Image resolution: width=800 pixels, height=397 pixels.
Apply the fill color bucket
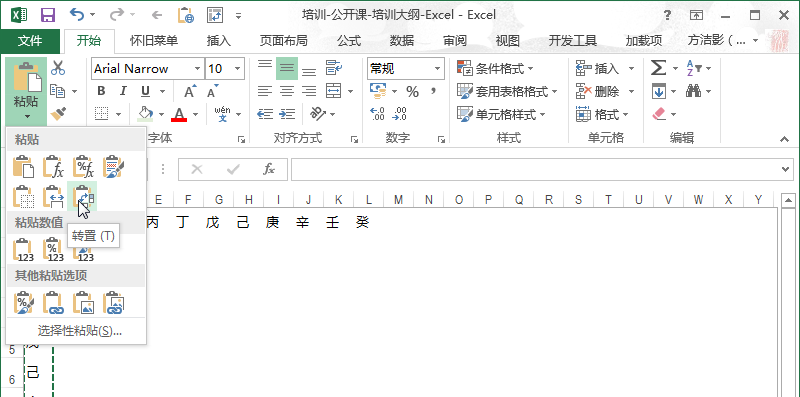click(145, 113)
